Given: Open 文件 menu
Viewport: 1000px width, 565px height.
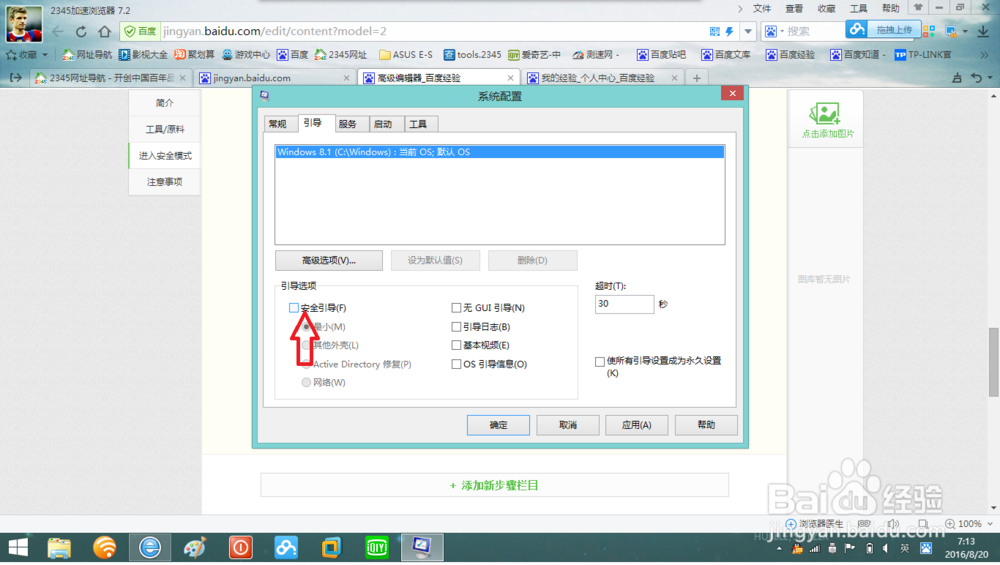Looking at the screenshot, I should tap(762, 9).
